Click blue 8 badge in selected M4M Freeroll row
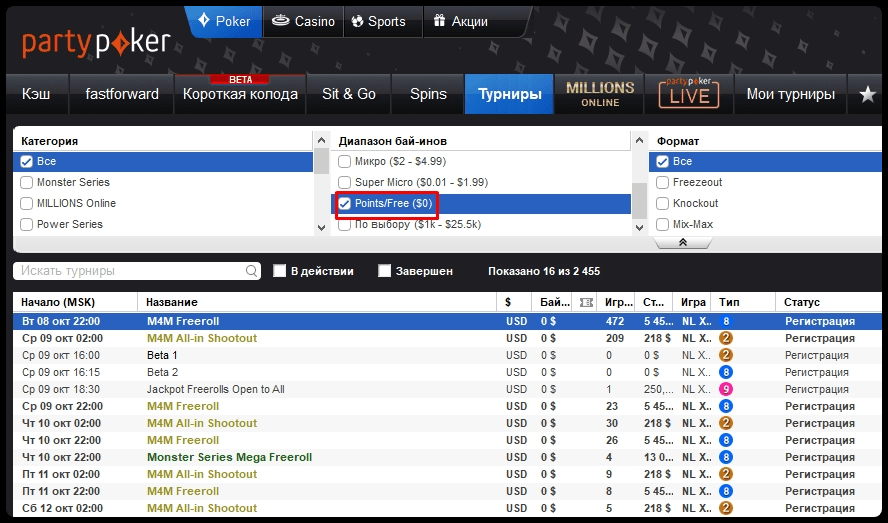Screen dimensions: 888x523 (x=725, y=321)
